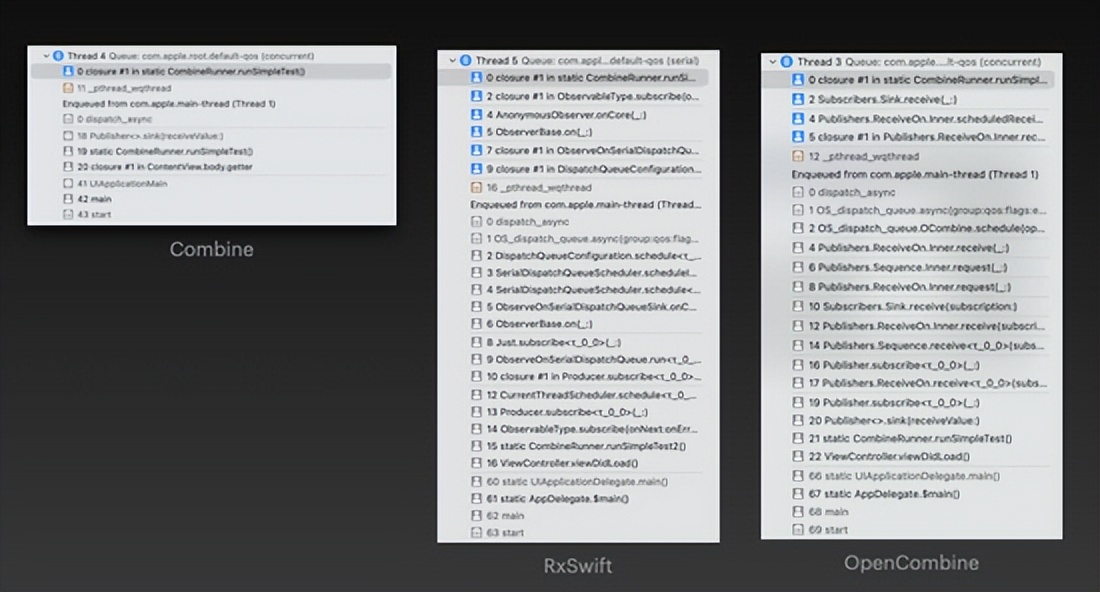Select the '6 ObserverBase.on(_:)' frame

(573, 324)
